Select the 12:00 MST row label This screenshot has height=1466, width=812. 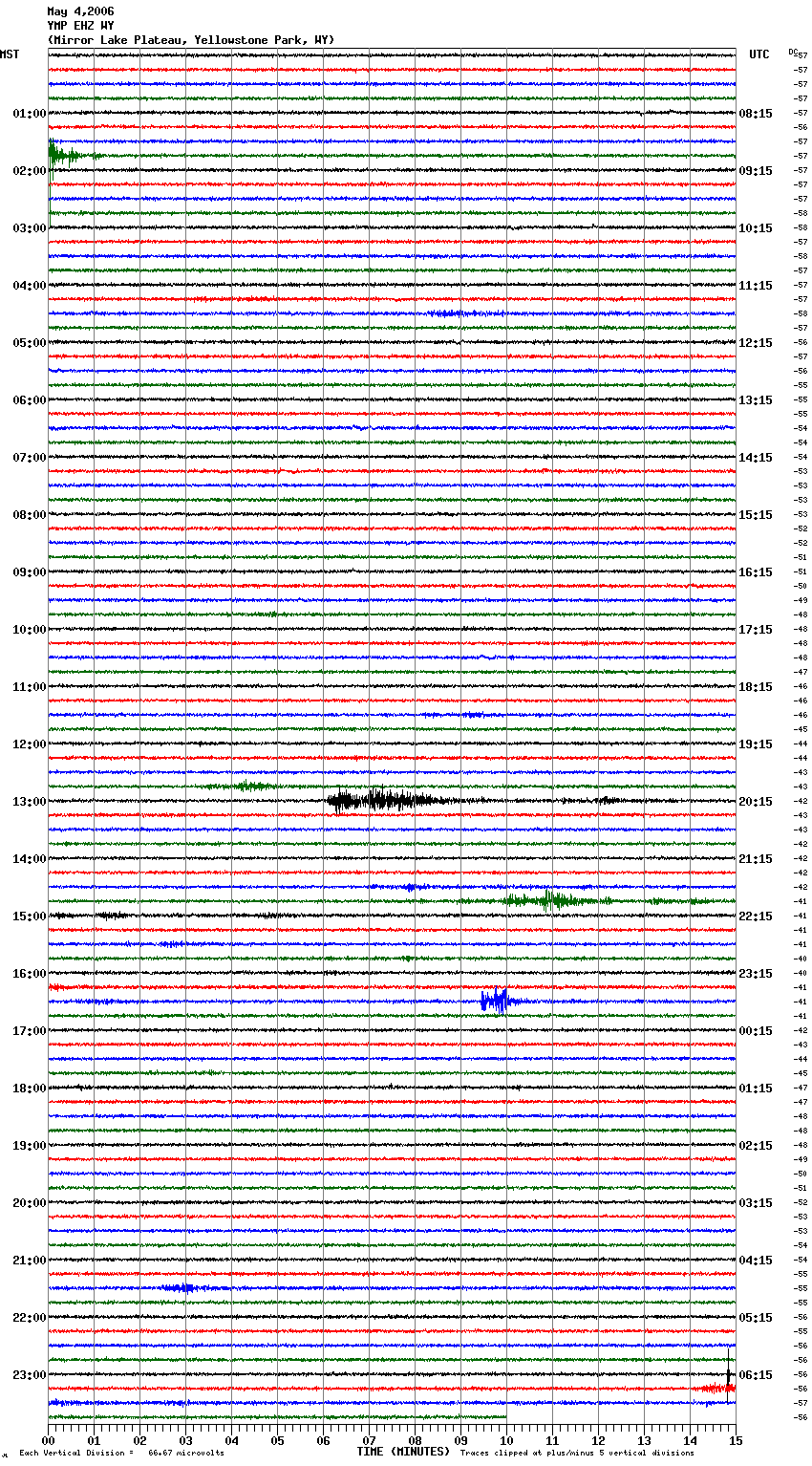pyautogui.click(x=30, y=744)
